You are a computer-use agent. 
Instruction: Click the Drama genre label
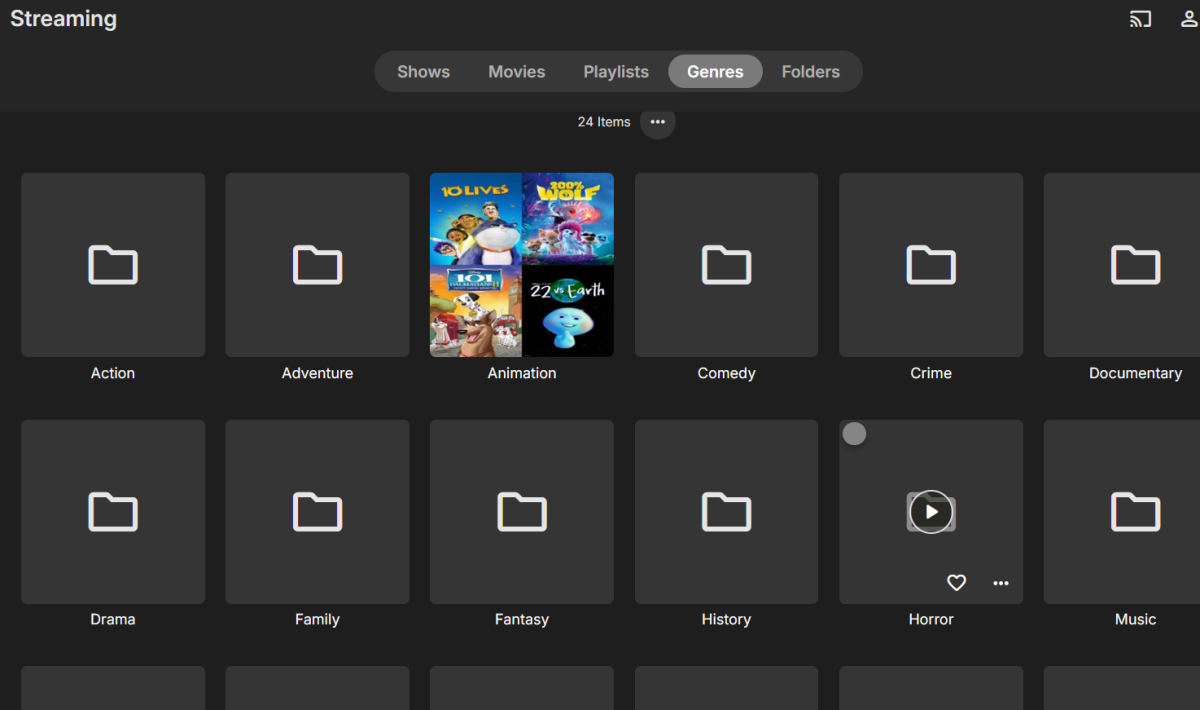[x=113, y=619]
